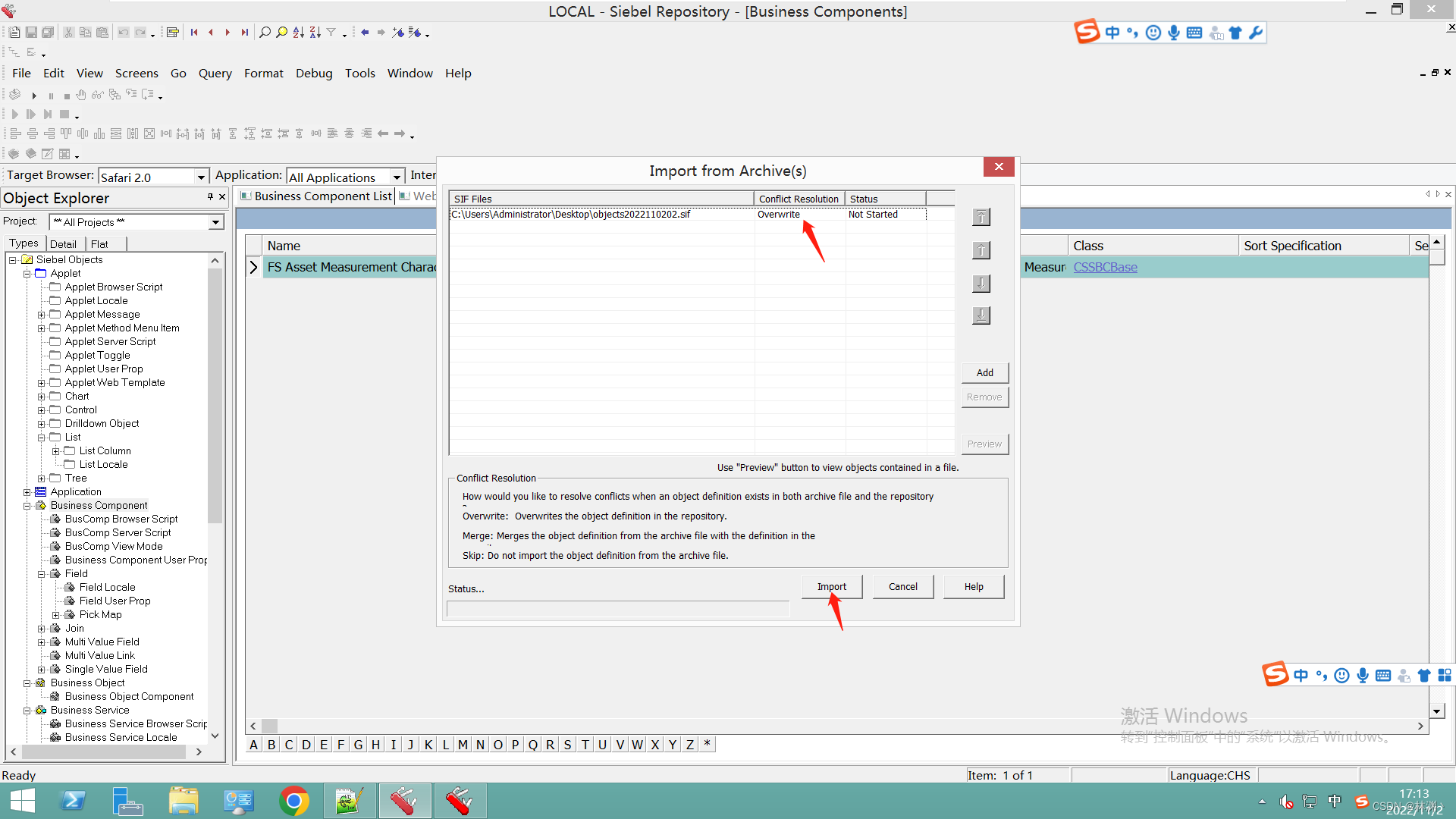This screenshot has width=1456, height=819.
Task: Open Google Chrome from the taskbar
Action: 294,801
